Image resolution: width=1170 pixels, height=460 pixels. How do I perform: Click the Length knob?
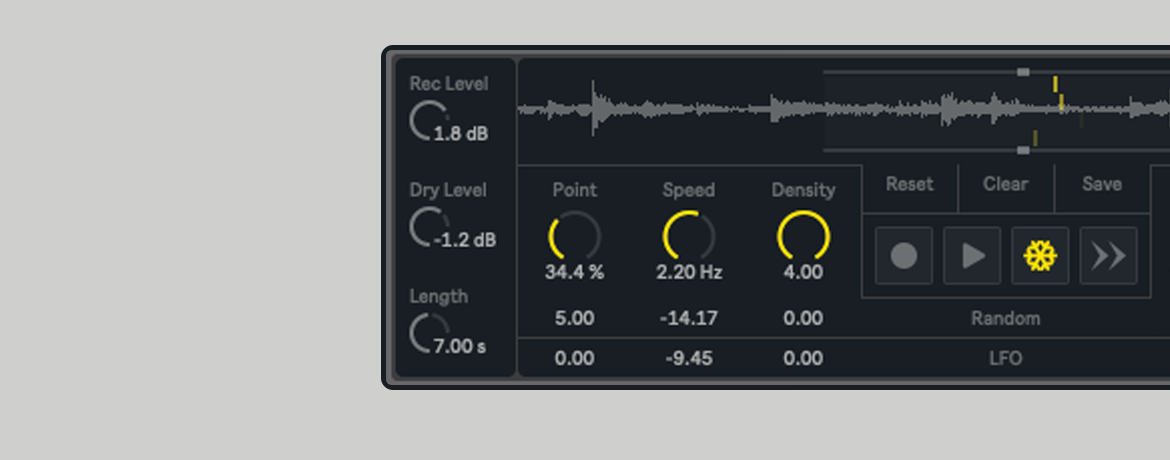(x=427, y=333)
